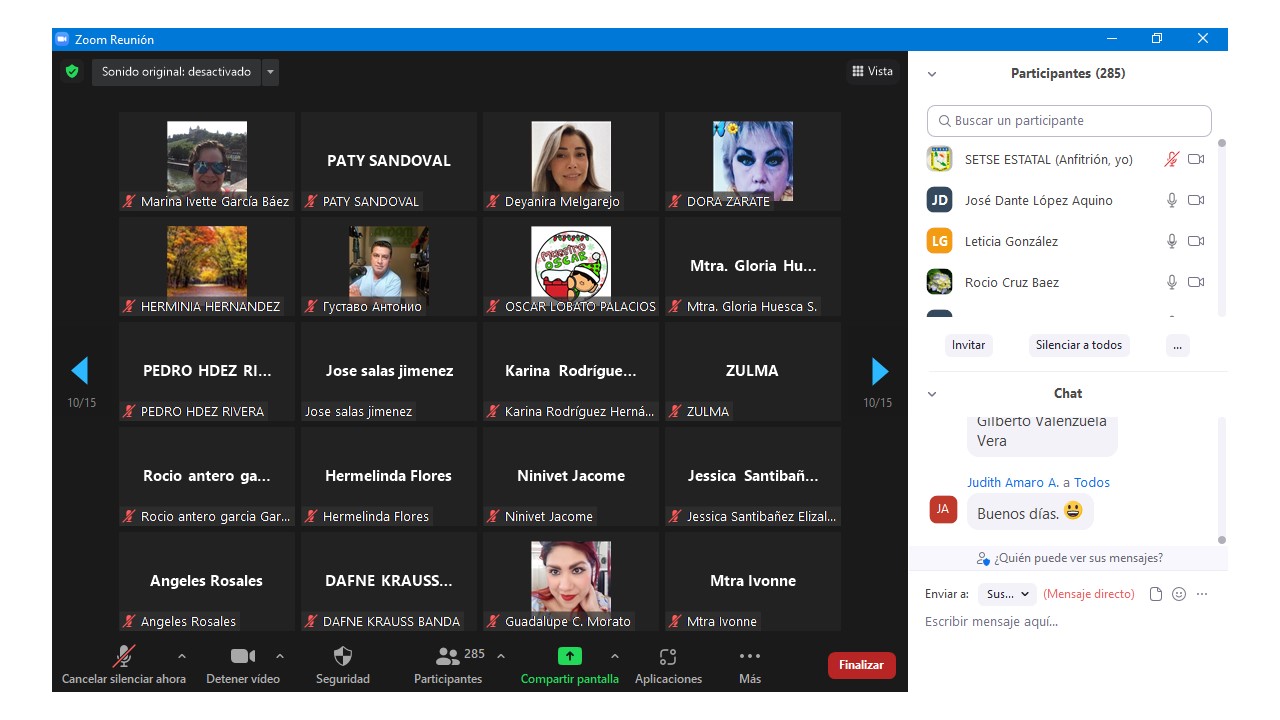
Task: Open participants panel more options ellipsis
Action: point(1177,345)
